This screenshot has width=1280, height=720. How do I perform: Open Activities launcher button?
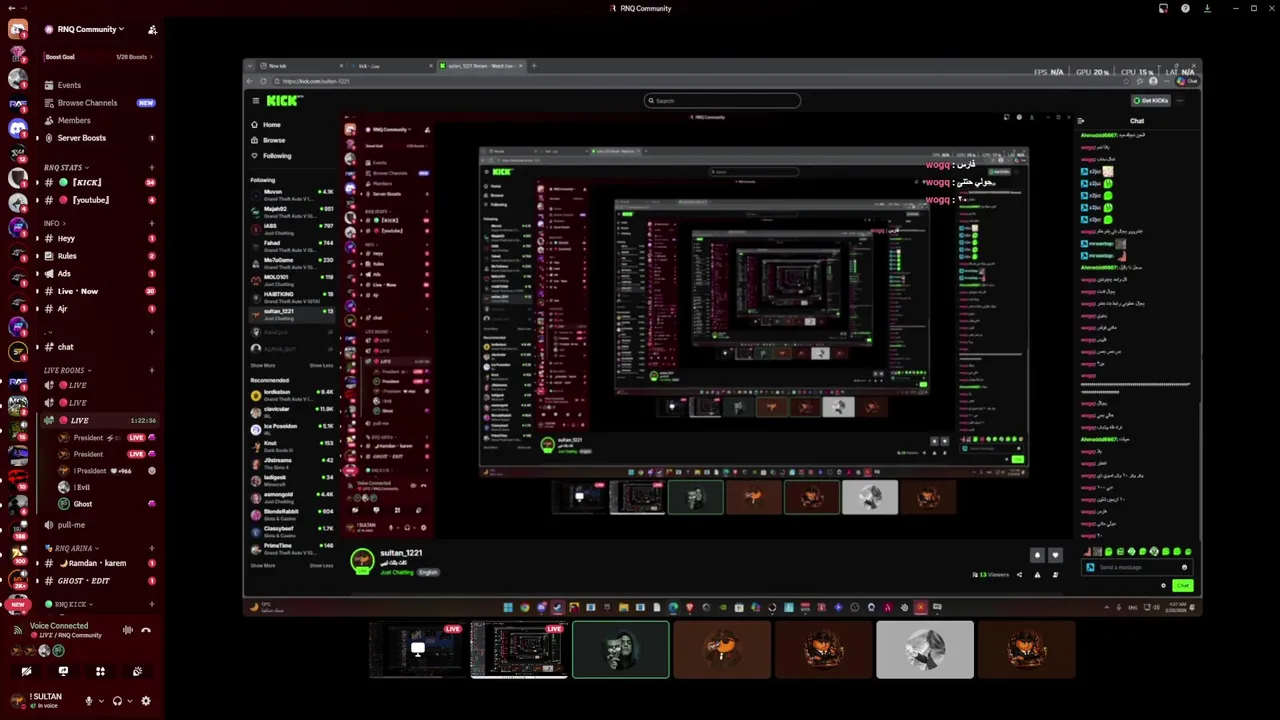pos(100,671)
